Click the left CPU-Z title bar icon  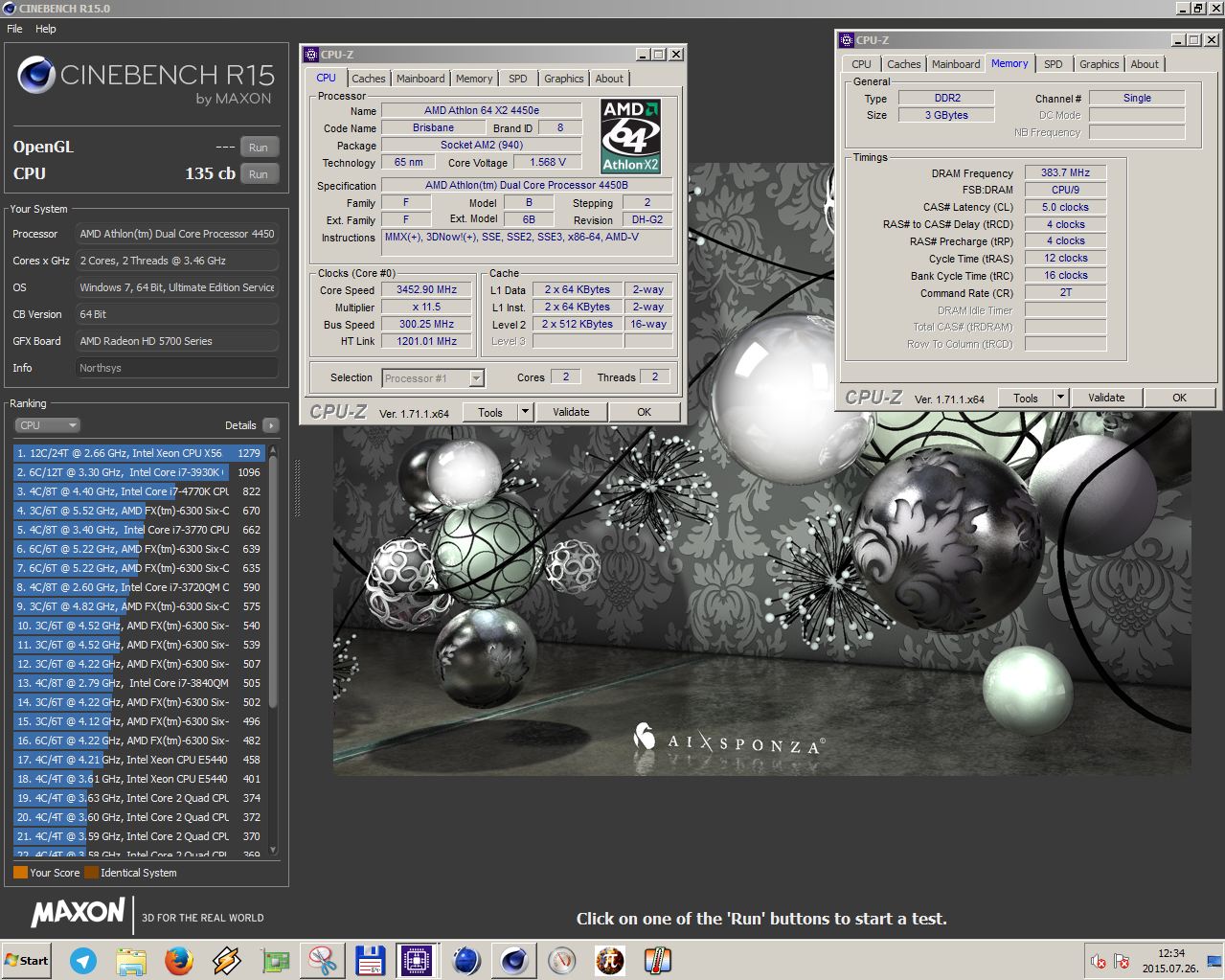pos(310,55)
